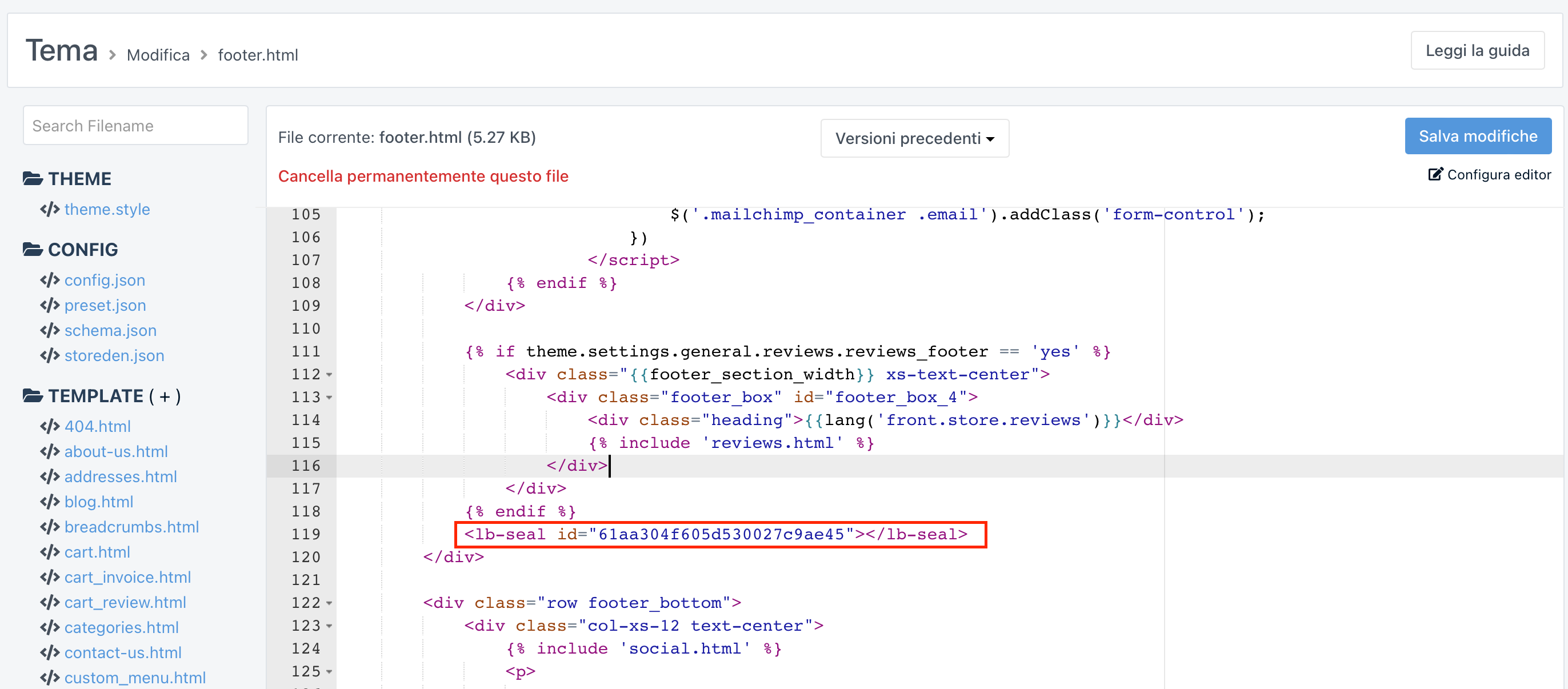Image resolution: width=1568 pixels, height=689 pixels.
Task: Open preset.json file
Action: (105, 305)
